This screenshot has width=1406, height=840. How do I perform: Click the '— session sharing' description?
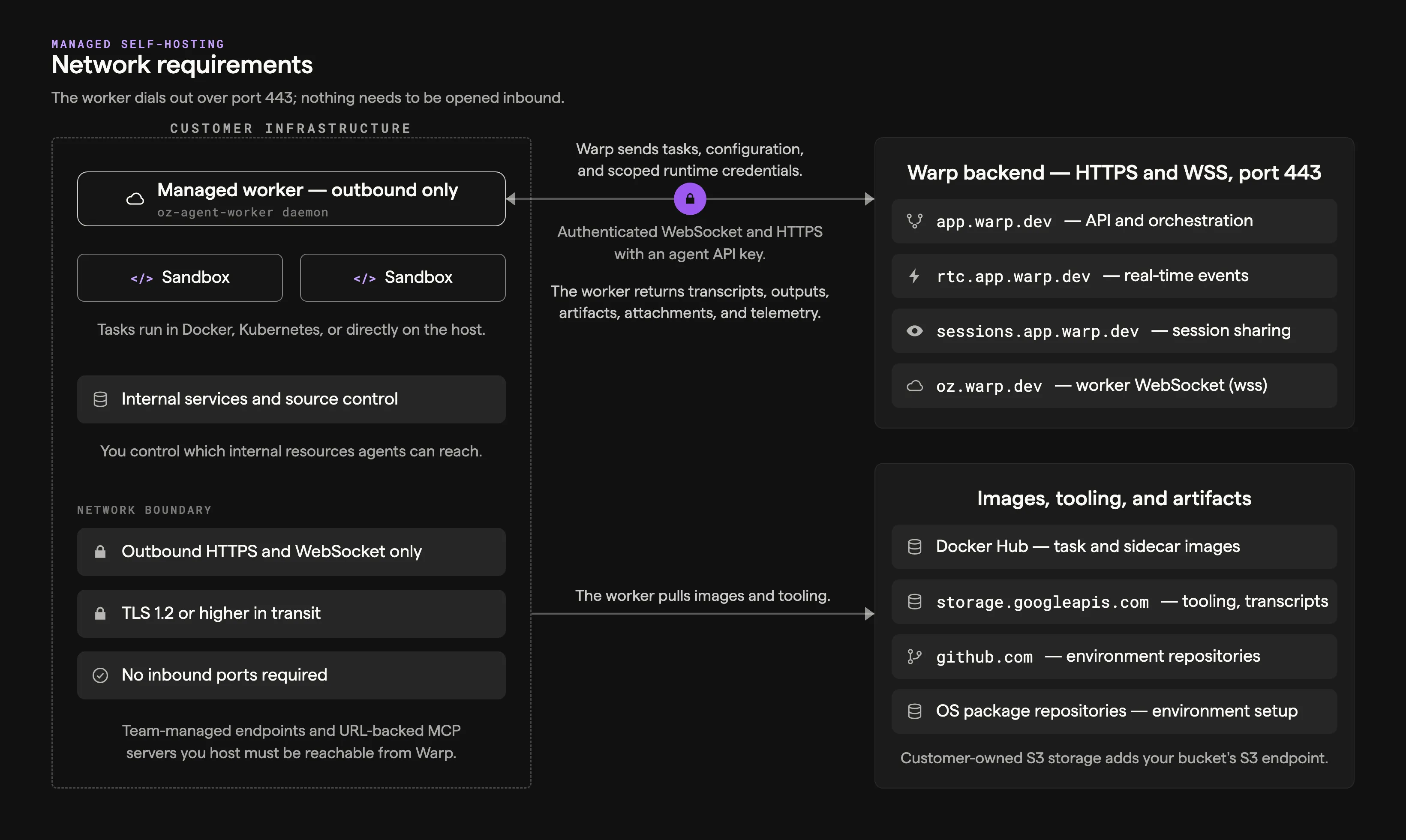point(1221,330)
